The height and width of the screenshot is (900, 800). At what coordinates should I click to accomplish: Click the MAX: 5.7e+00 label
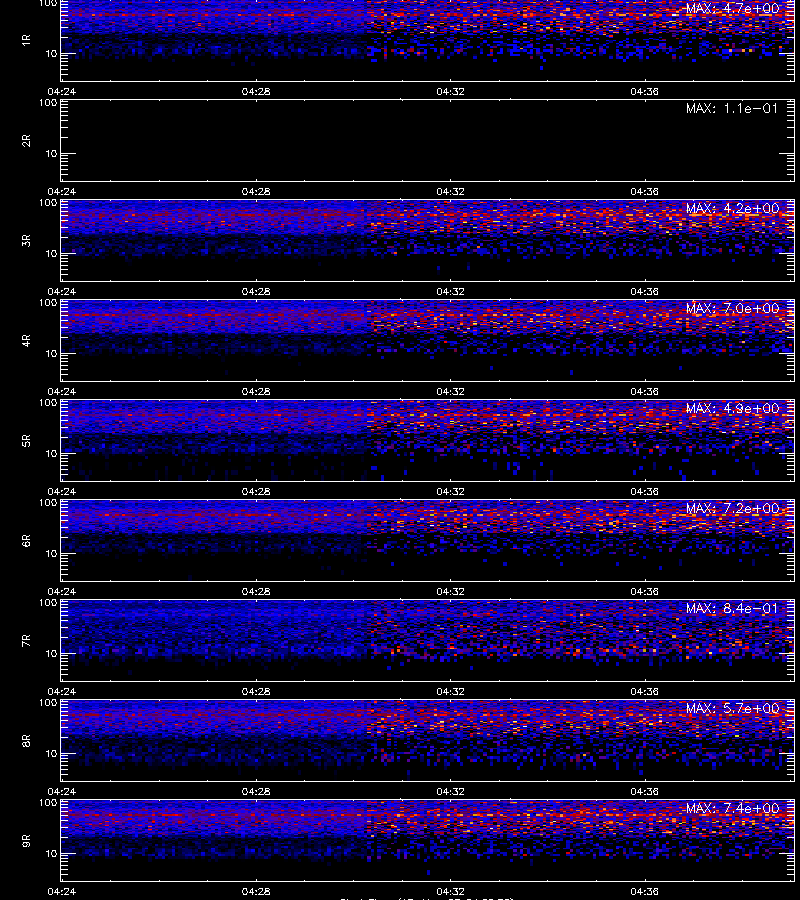732,708
